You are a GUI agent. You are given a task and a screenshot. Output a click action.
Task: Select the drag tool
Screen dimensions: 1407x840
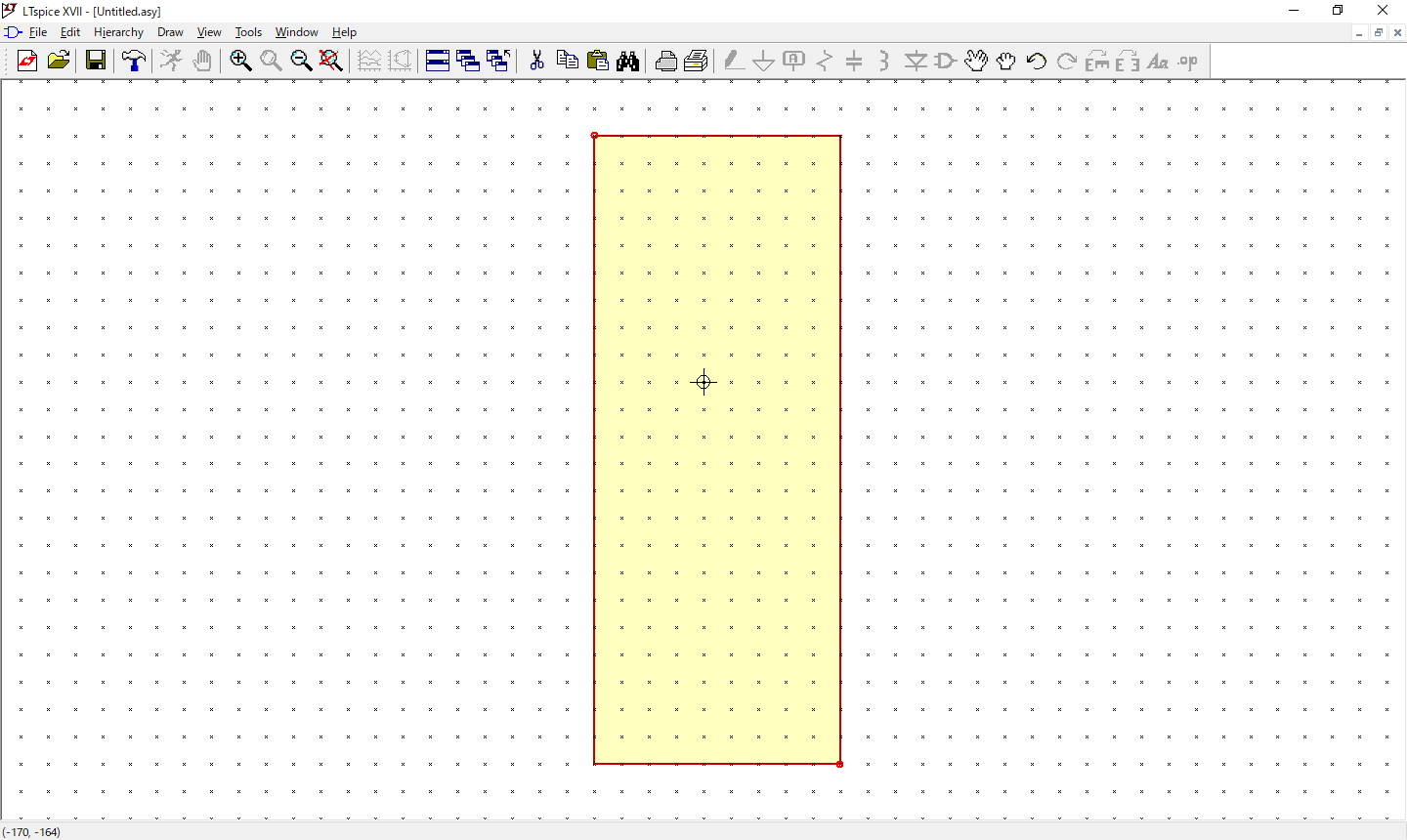(1005, 61)
